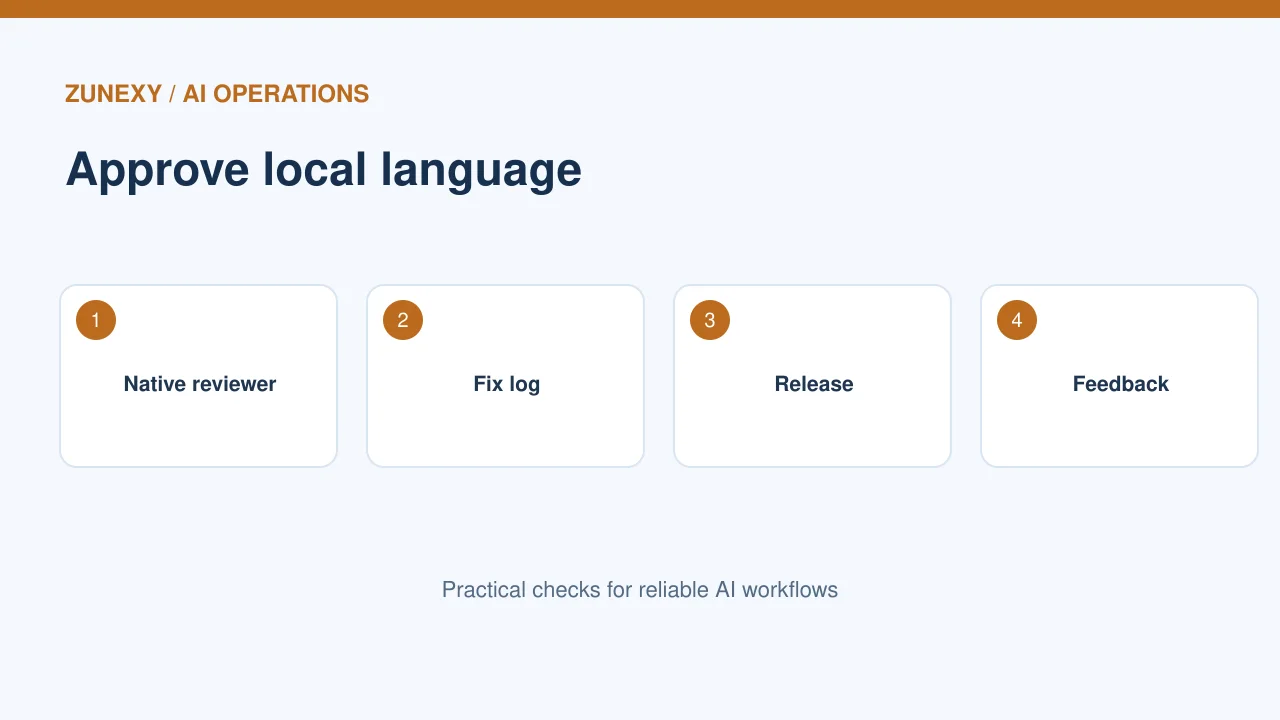The image size is (1280, 720).
Task: Select the Native reviewer card label
Action: [200, 384]
